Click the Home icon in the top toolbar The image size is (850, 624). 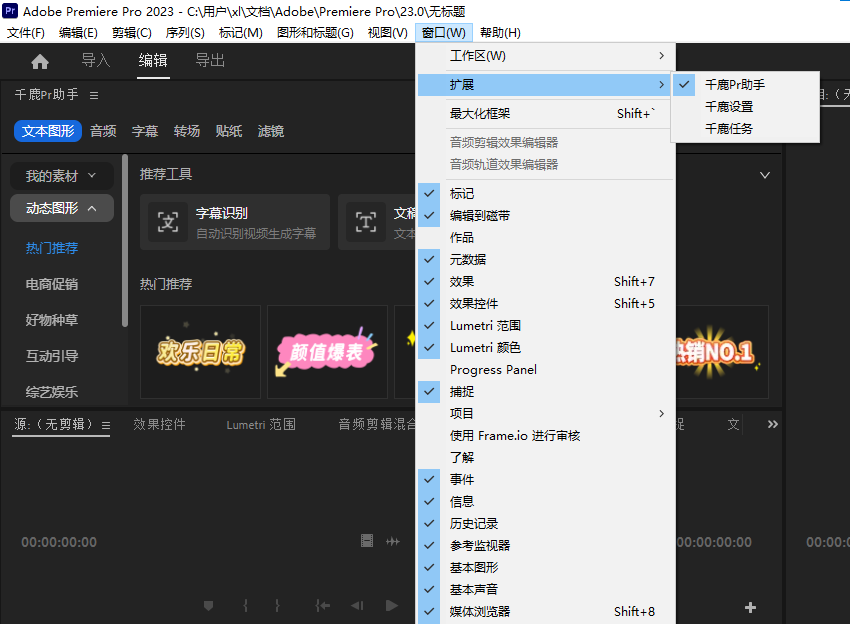(37, 60)
